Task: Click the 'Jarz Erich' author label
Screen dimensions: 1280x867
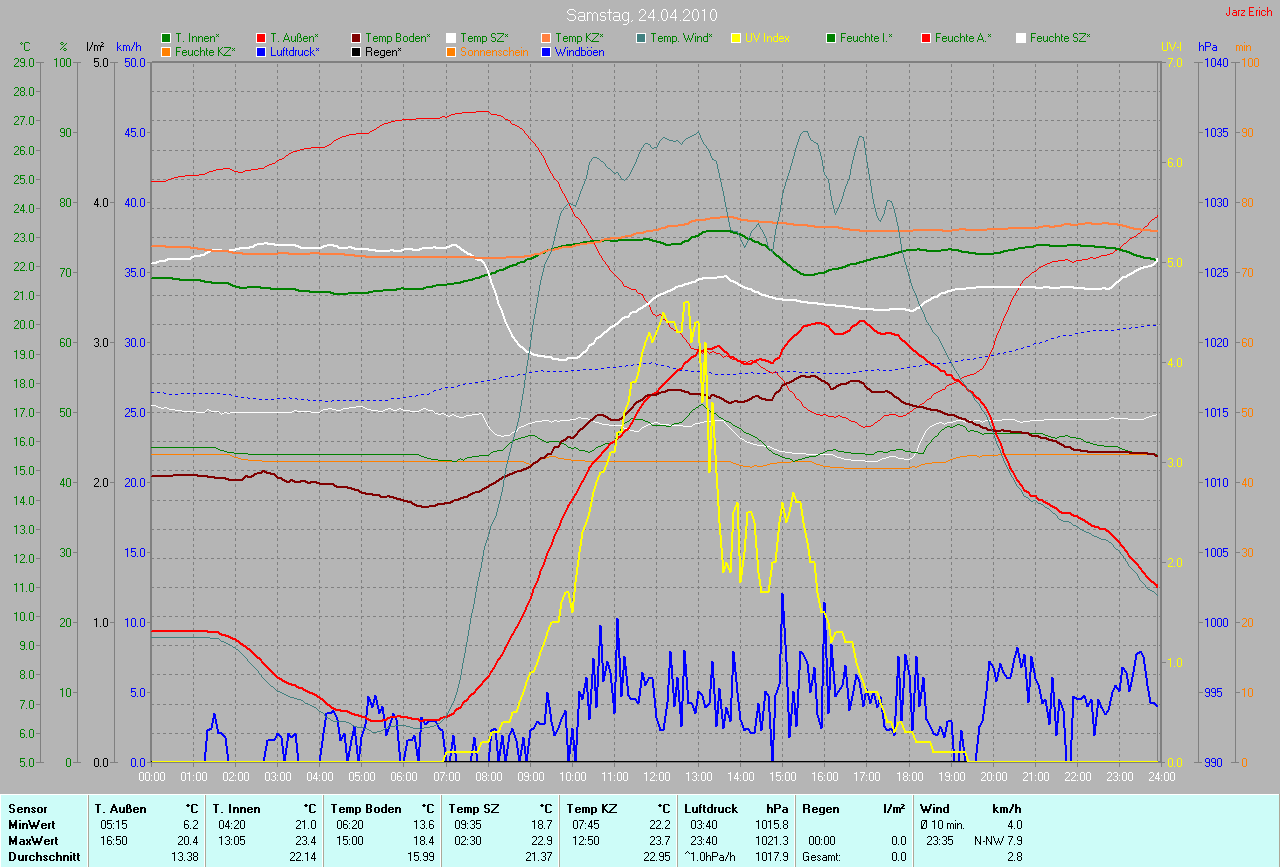Action: coord(1248,12)
